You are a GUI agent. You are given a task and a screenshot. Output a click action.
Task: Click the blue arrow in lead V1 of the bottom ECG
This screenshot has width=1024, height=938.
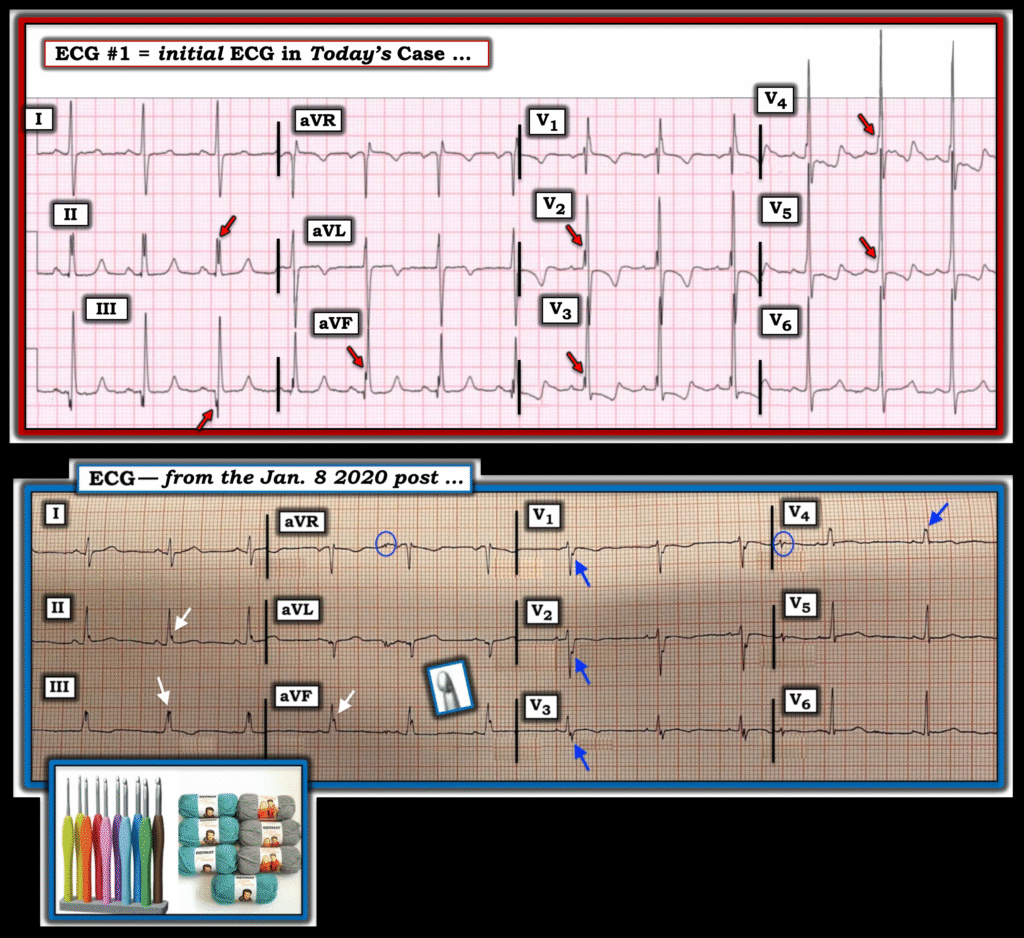[x=581, y=573]
